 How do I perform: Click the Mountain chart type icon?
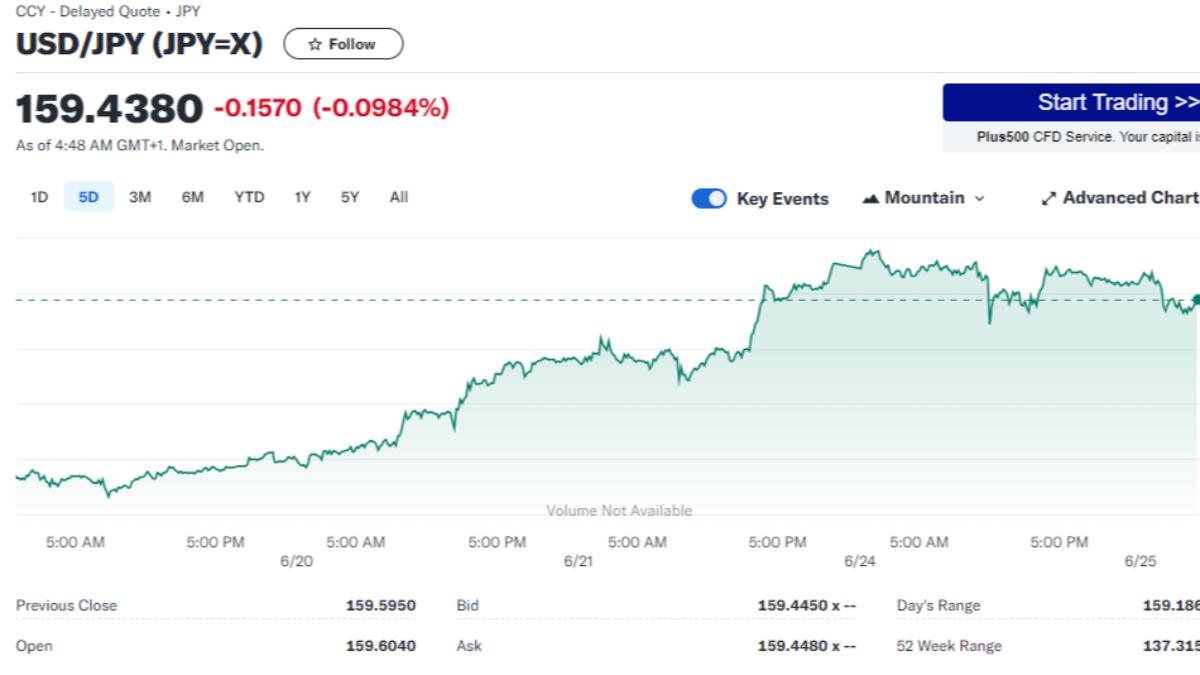(870, 198)
